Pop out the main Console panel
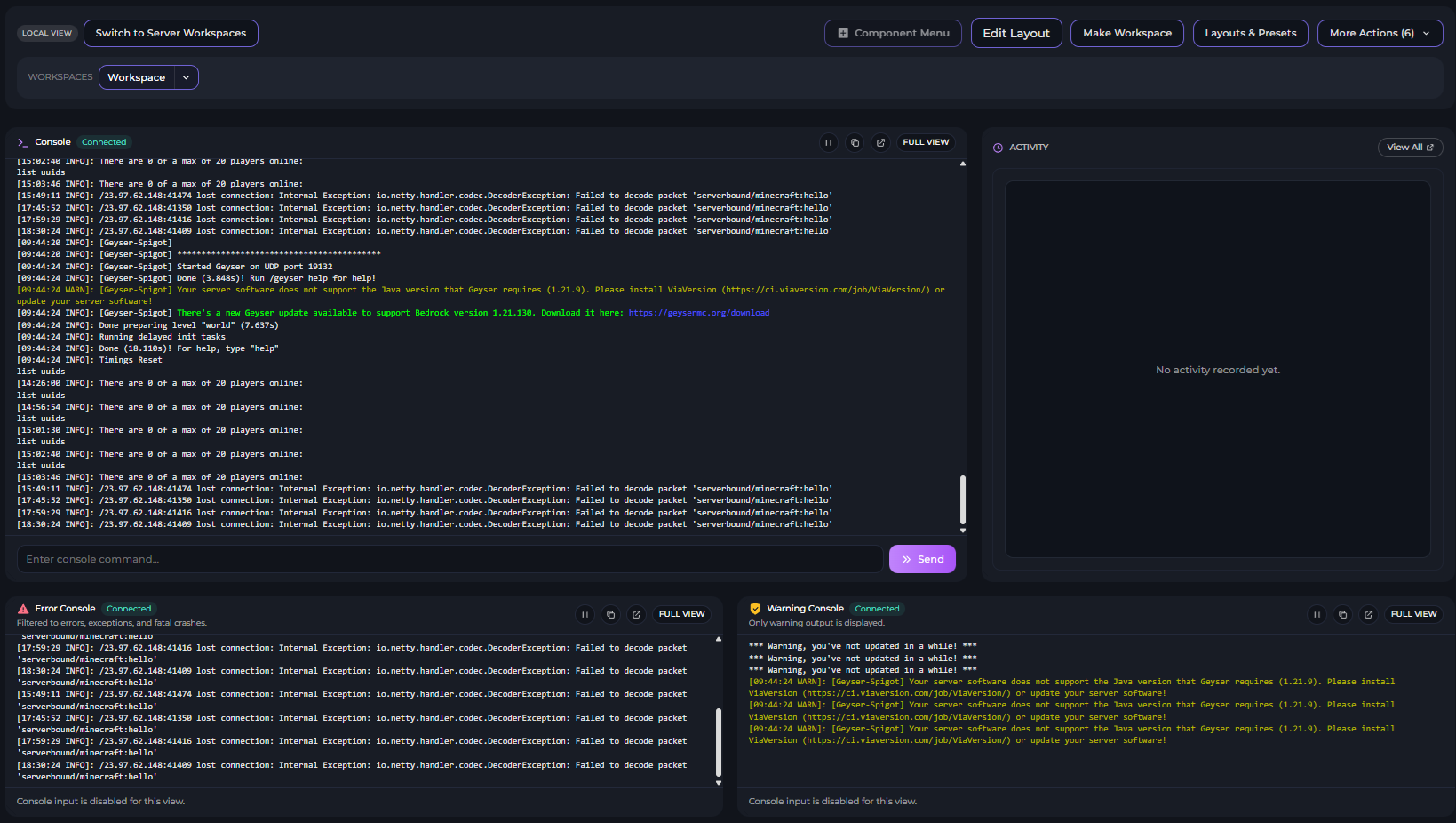1456x823 pixels. [x=880, y=142]
